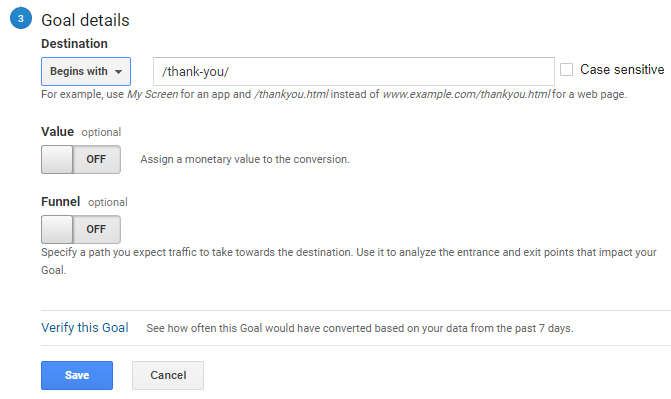Click the Destination section label
The height and width of the screenshot is (399, 671).
pos(74,44)
